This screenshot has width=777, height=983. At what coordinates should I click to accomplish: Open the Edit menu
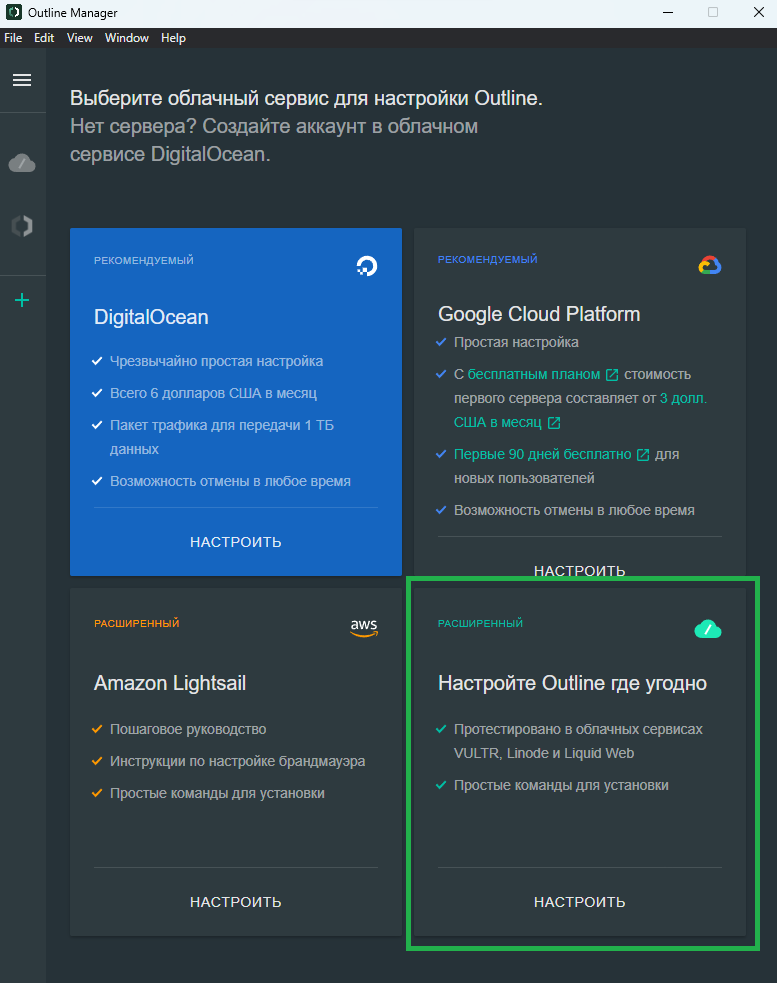(44, 38)
